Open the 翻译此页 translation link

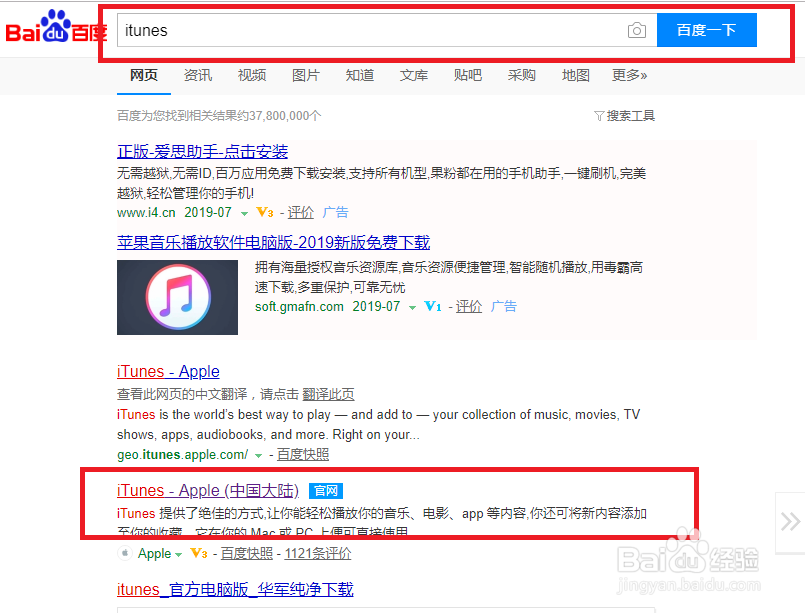coord(328,393)
